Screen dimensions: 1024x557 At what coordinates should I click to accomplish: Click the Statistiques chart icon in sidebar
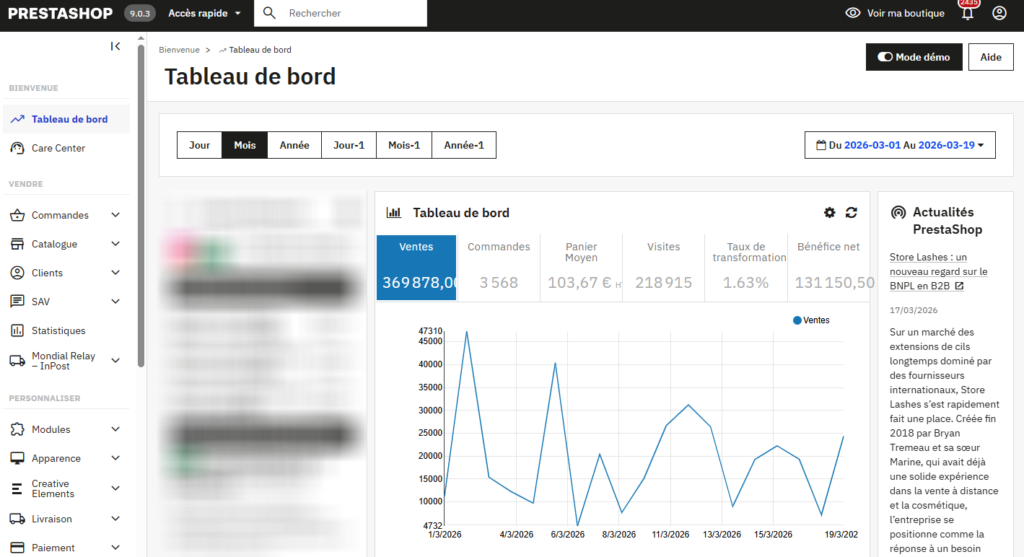(x=17, y=330)
